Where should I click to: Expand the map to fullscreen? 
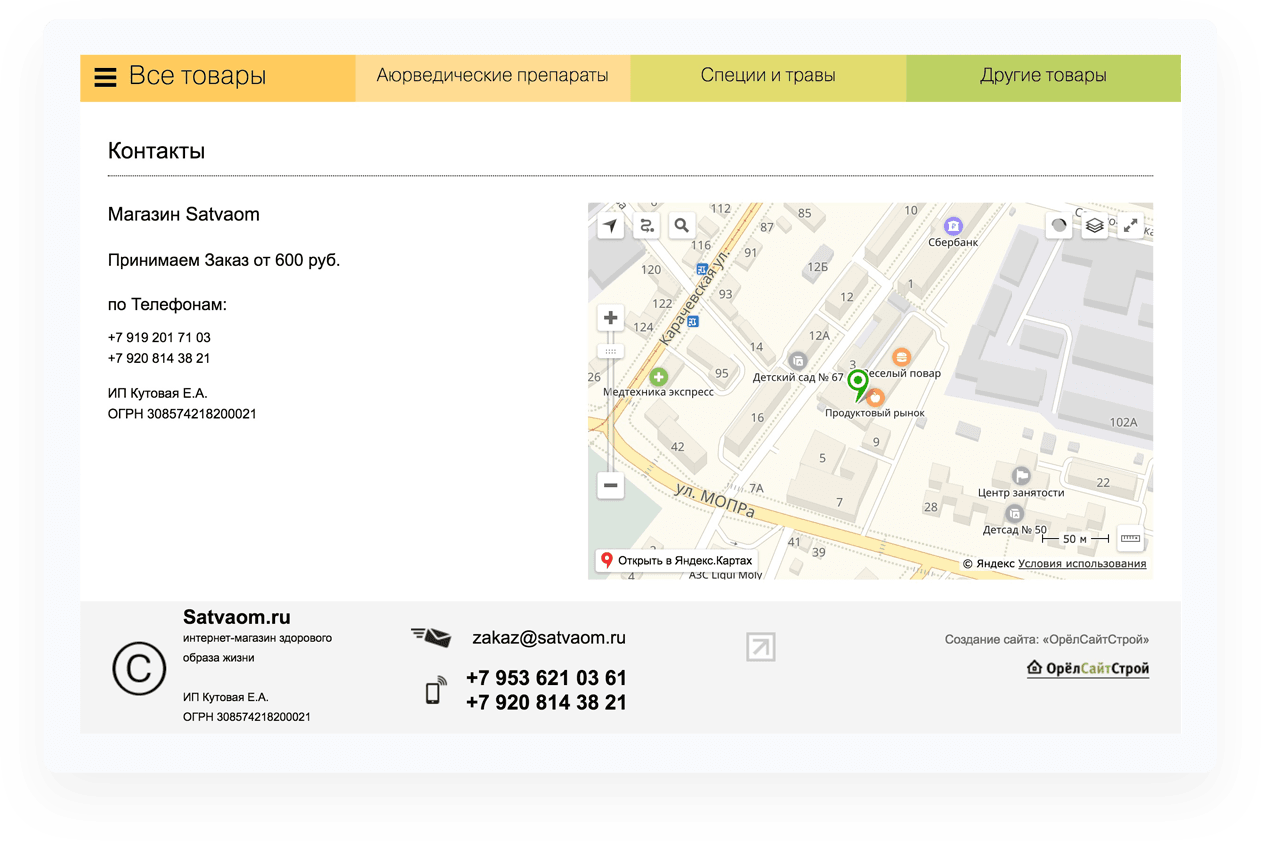point(1131,226)
